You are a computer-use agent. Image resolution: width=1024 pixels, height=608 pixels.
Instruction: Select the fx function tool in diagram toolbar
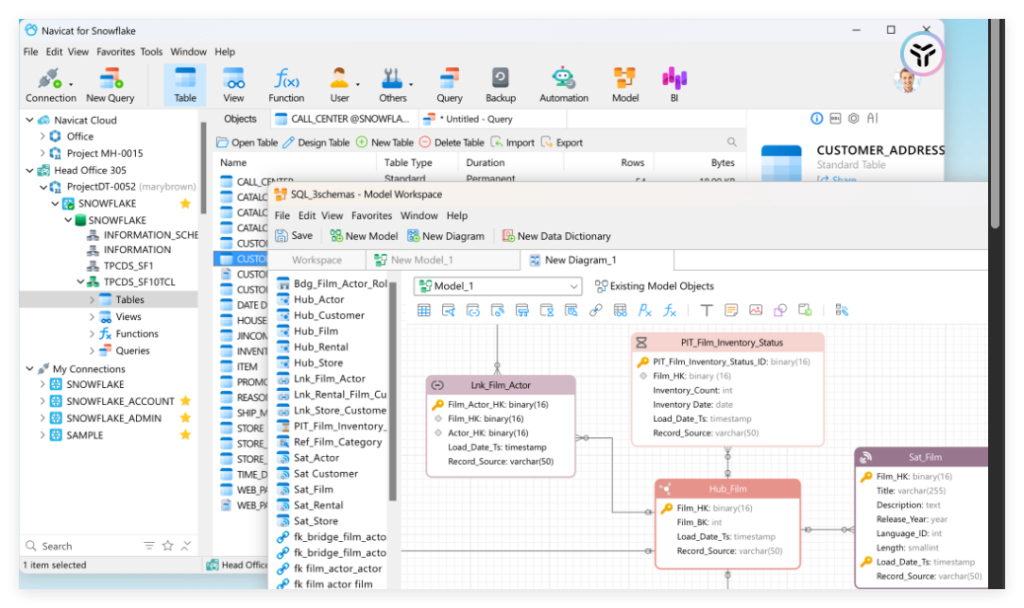pos(669,310)
